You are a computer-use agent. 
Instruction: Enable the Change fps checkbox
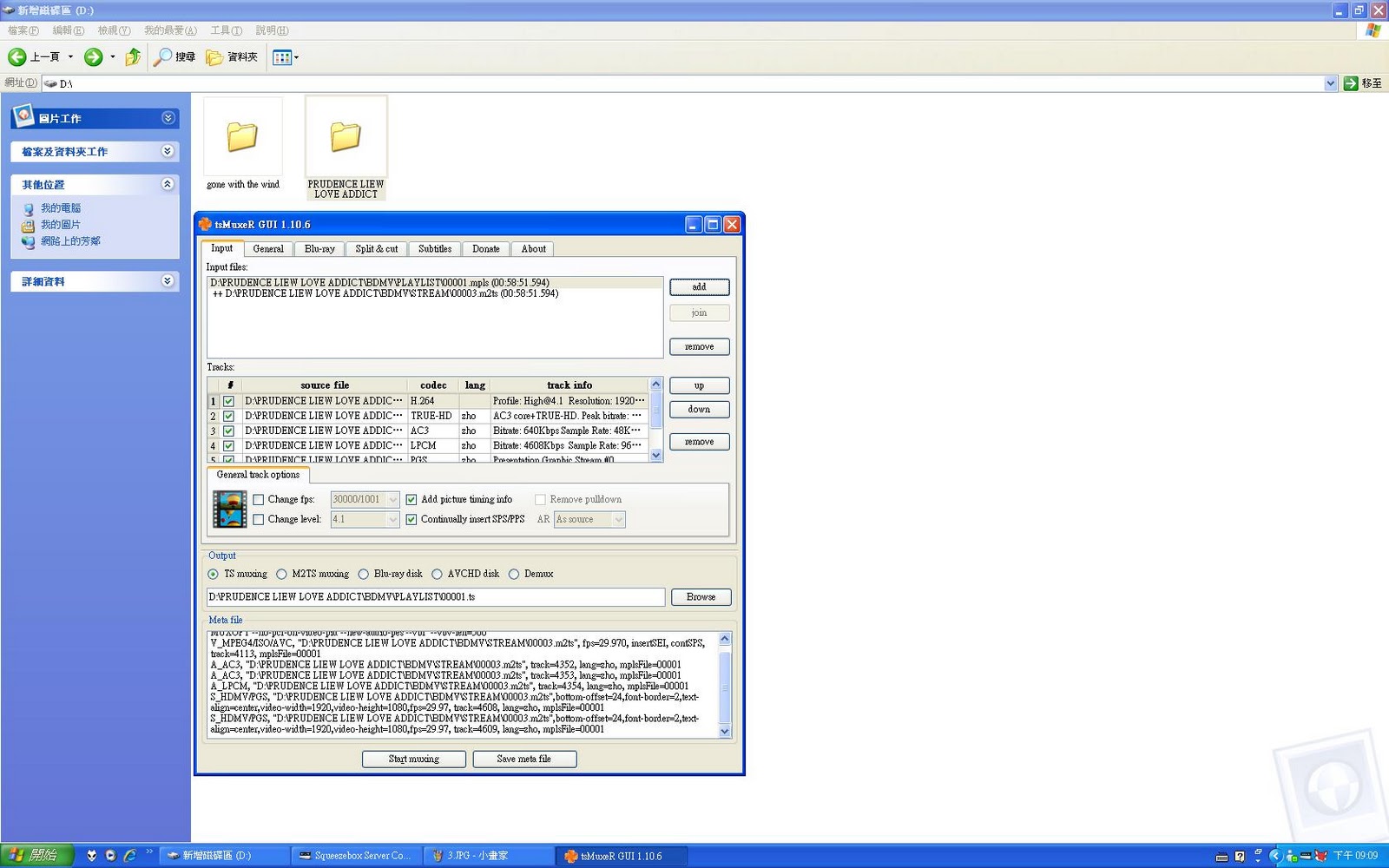258,499
